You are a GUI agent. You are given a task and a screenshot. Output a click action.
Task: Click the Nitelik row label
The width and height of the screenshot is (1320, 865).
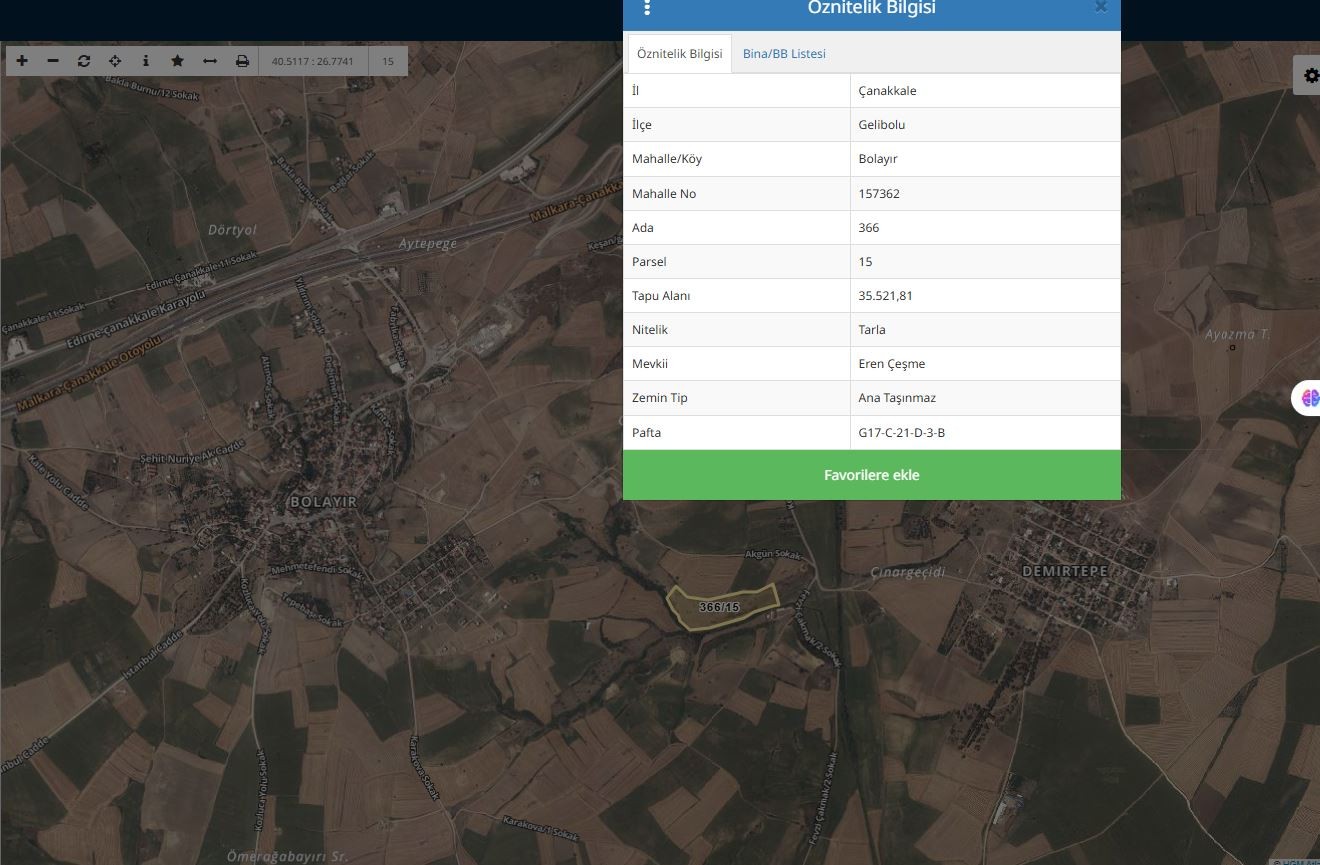point(650,329)
